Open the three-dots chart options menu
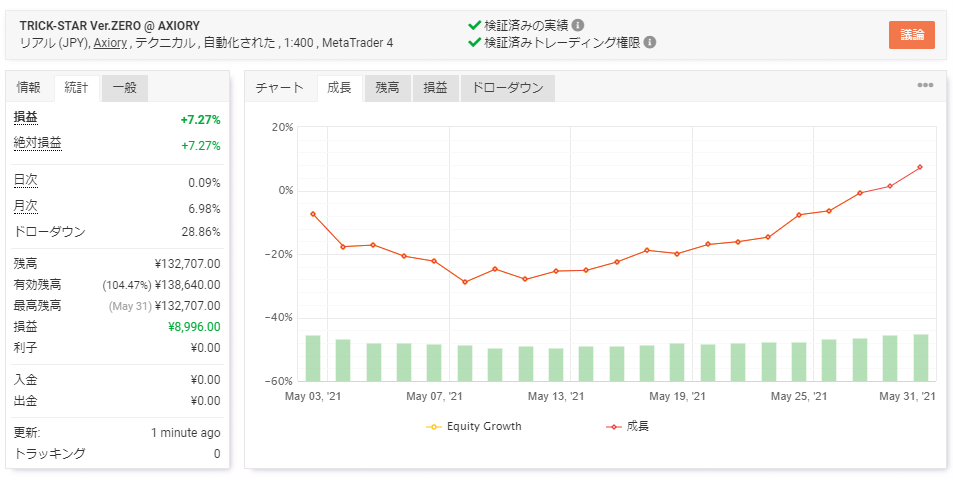 pyautogui.click(x=925, y=85)
